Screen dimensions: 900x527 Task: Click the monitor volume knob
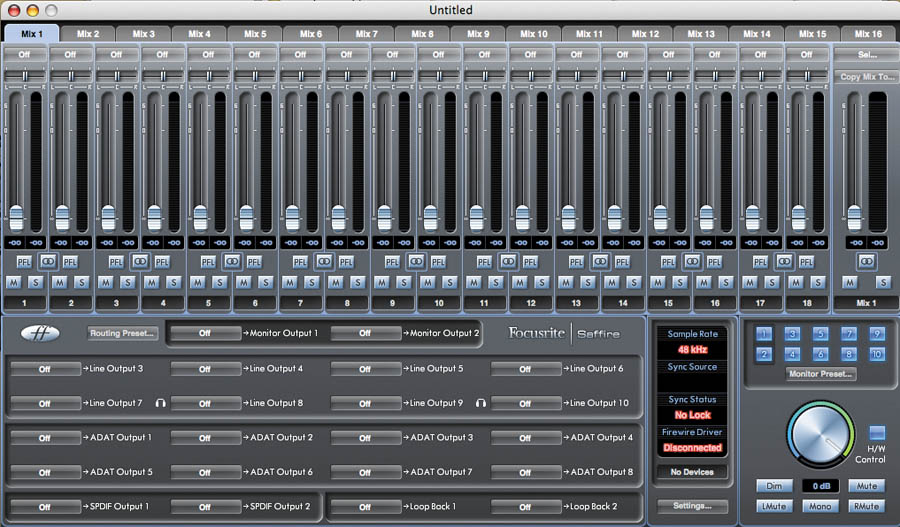coord(819,436)
